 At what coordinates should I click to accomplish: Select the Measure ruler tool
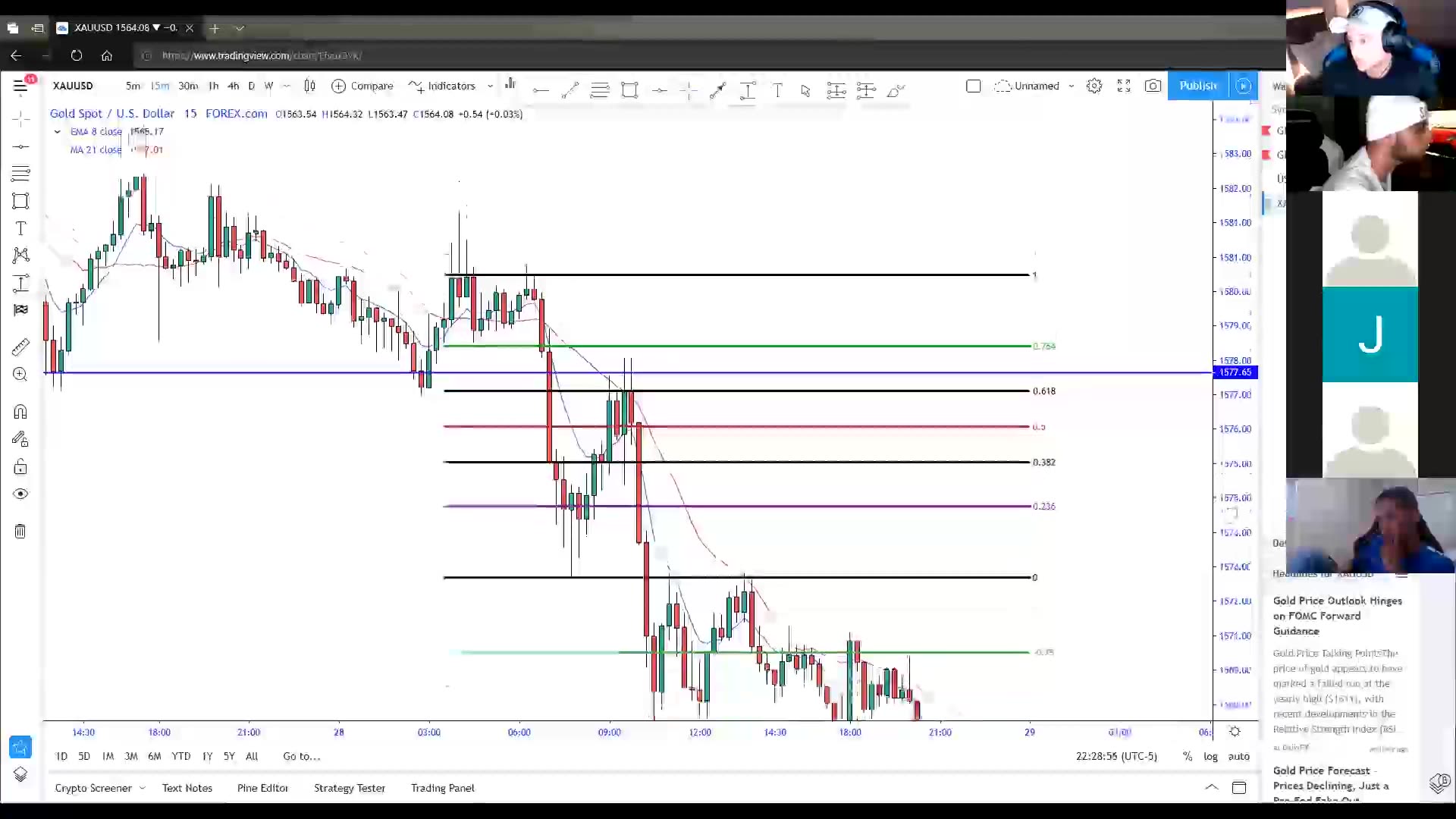pyautogui.click(x=20, y=347)
